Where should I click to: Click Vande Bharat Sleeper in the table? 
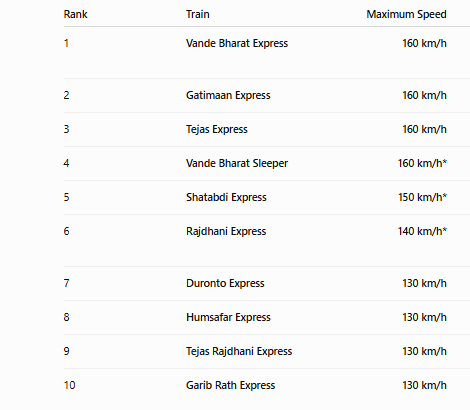237,163
